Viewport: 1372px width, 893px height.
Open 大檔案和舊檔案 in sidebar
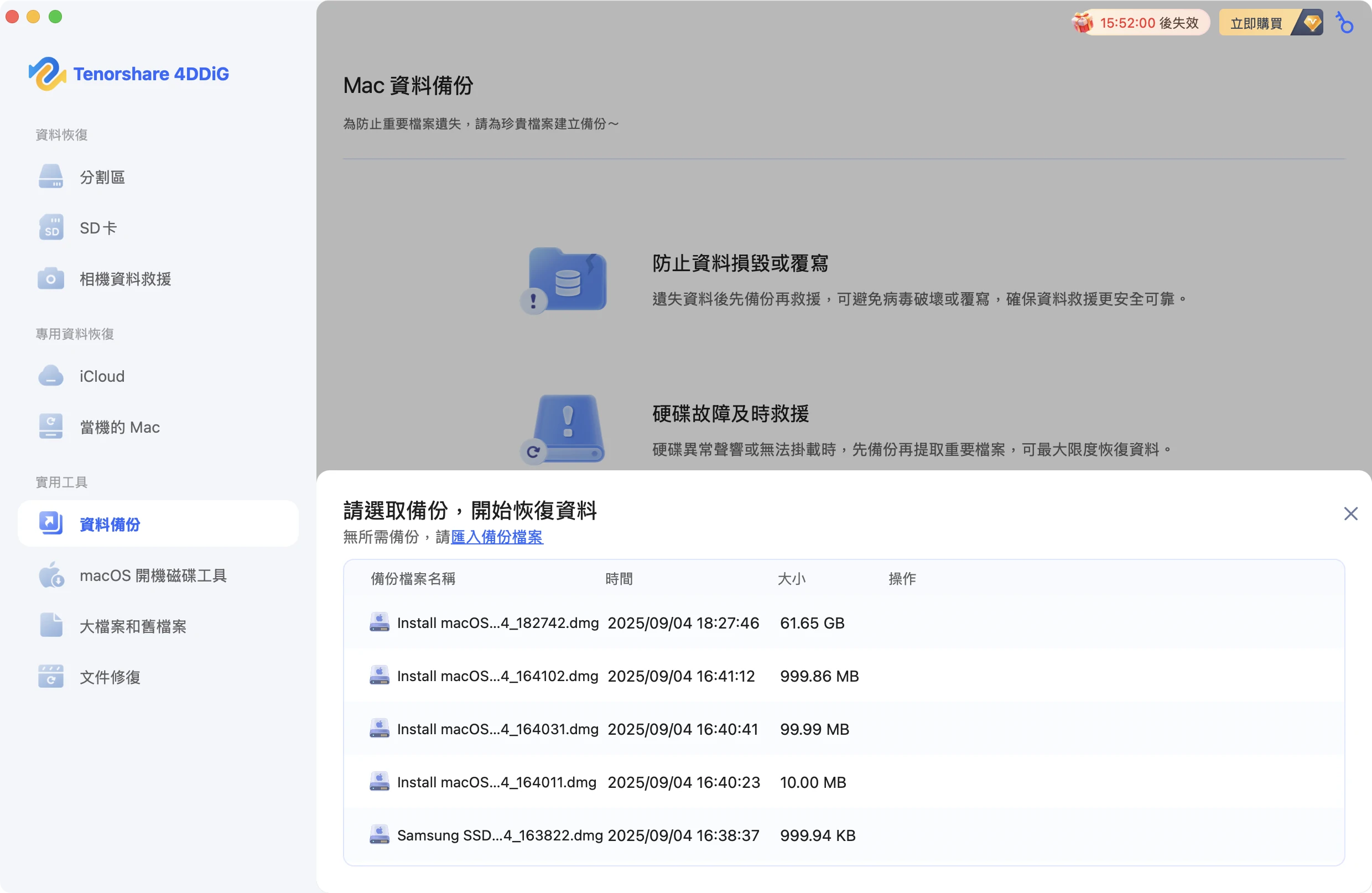pos(158,626)
